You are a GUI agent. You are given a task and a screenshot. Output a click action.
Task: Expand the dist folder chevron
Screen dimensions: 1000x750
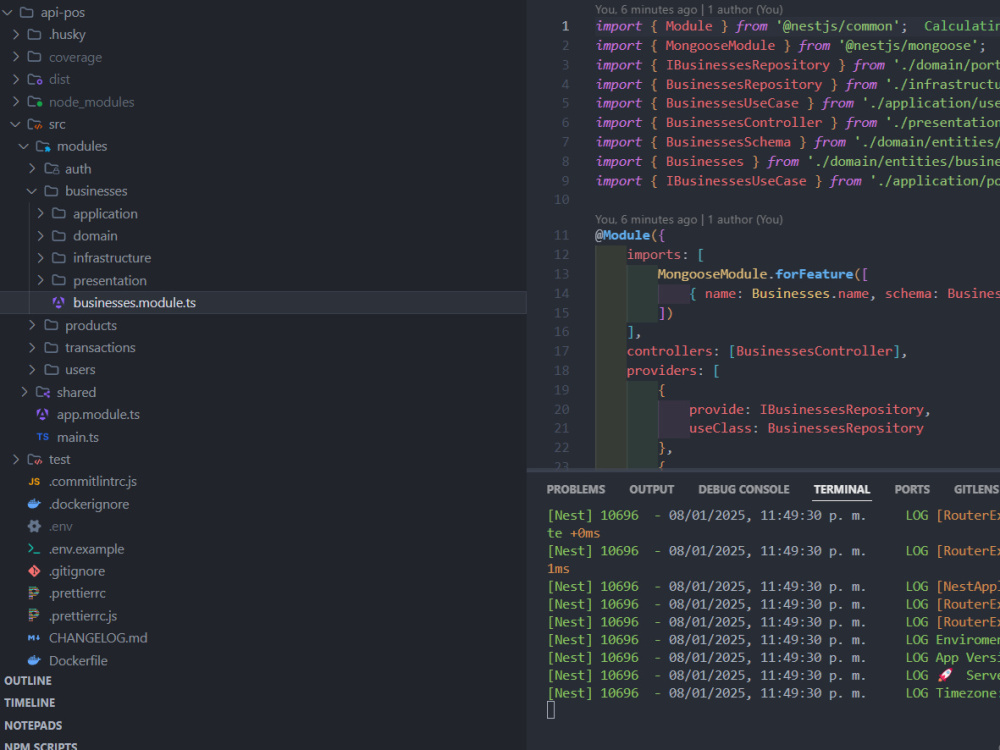pos(16,79)
